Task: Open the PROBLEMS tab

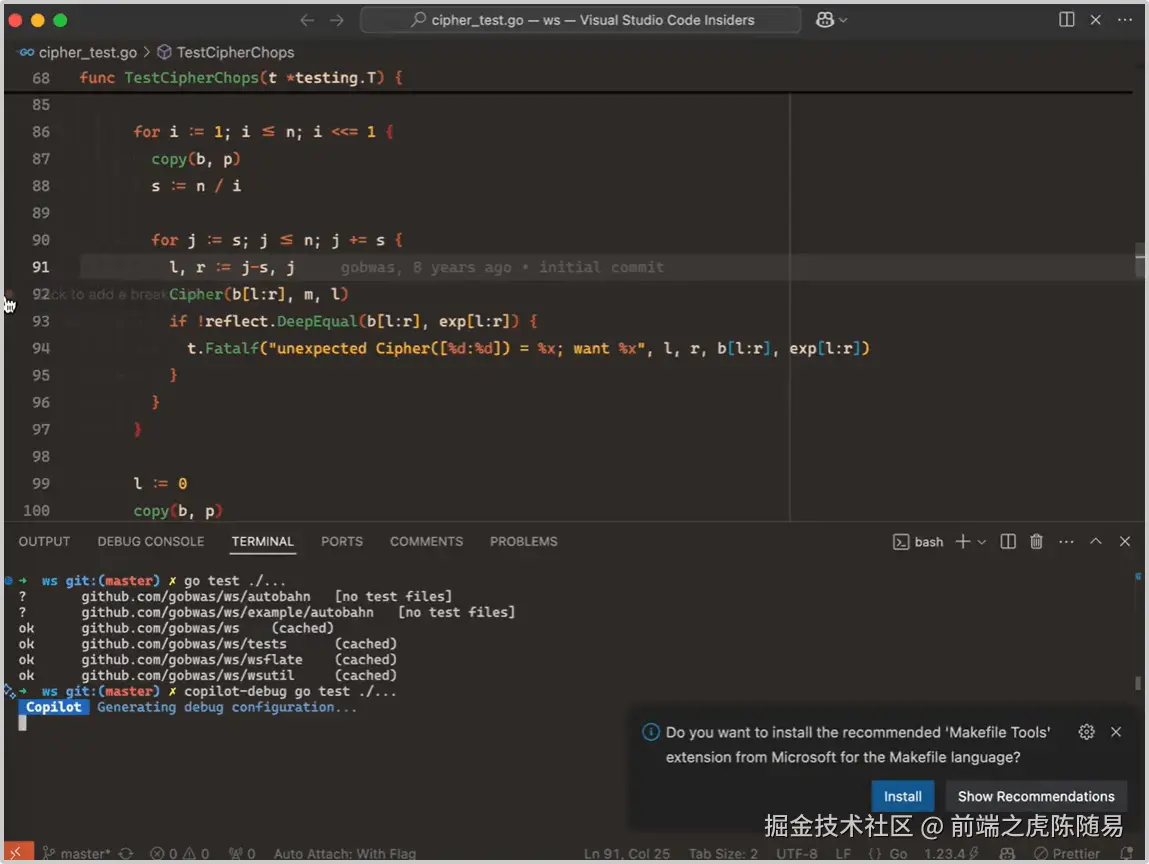Action: [x=524, y=542]
